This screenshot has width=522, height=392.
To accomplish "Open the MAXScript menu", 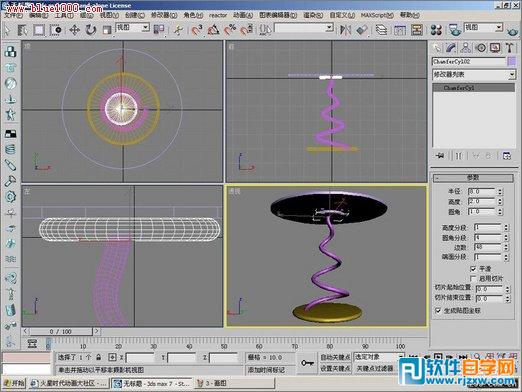I will (377, 15).
